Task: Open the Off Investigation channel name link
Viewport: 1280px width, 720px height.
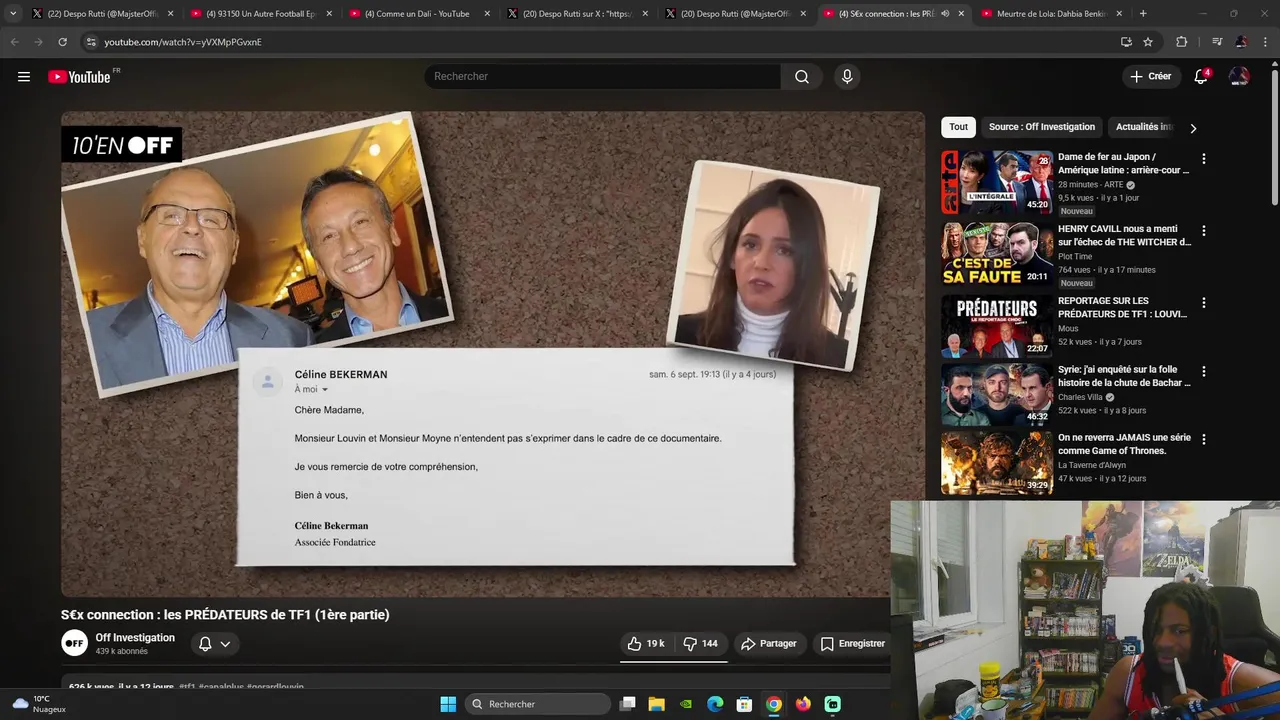Action: pyautogui.click(x=135, y=638)
